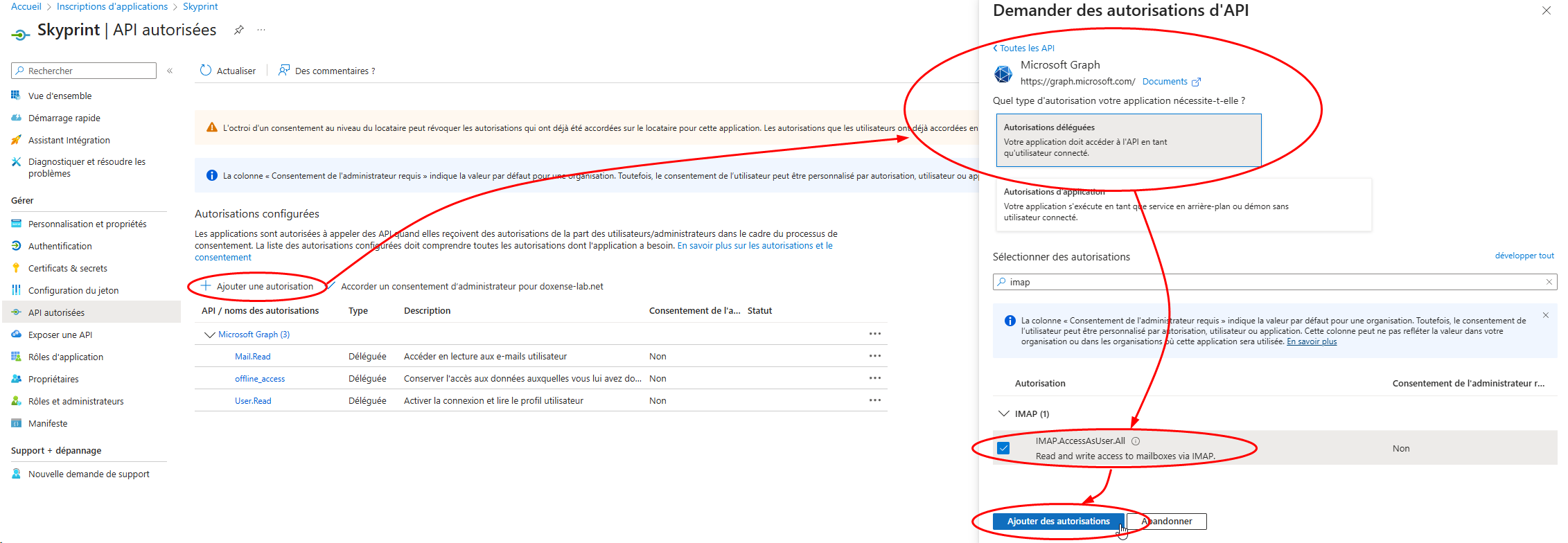Go to Exposer une API menu item
1568x543 pixels.
click(60, 335)
